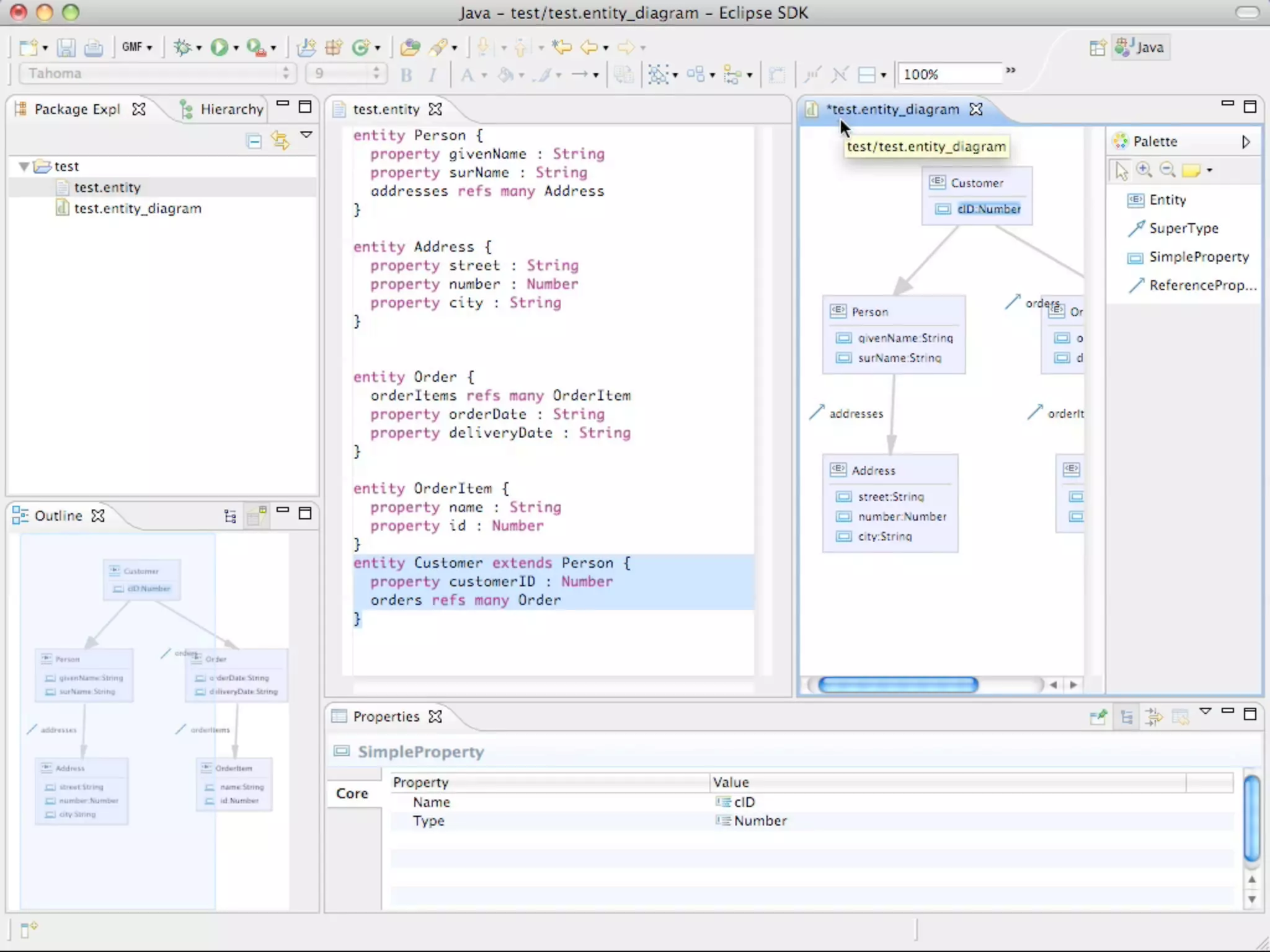Click the Palette zoom out icon
This screenshot has width=1270, height=952.
tap(1168, 170)
